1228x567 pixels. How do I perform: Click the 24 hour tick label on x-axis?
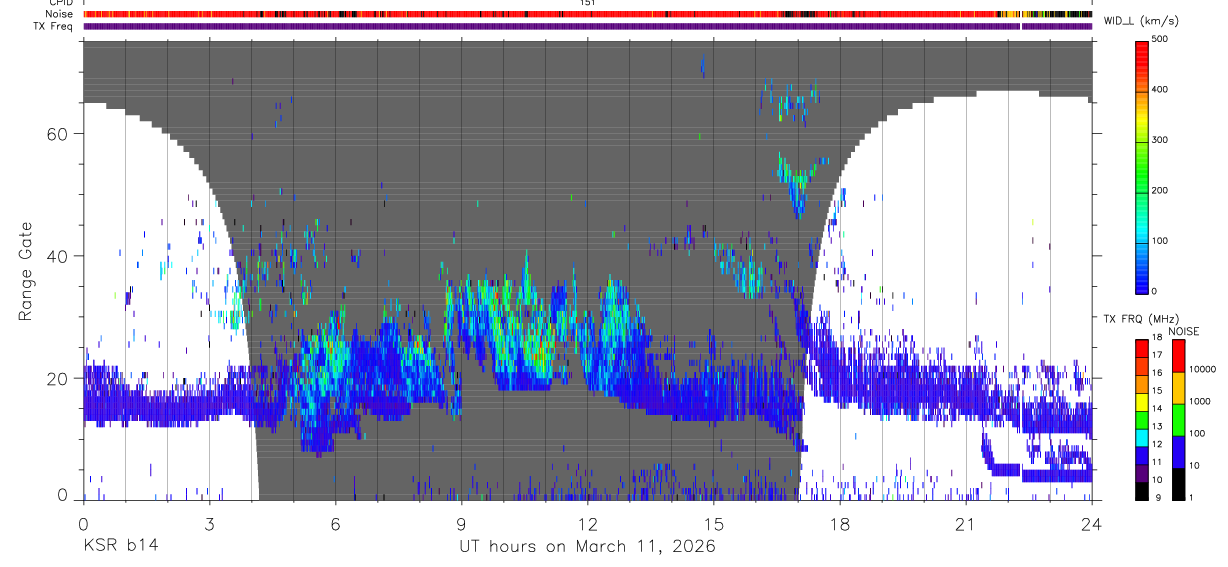click(1092, 524)
